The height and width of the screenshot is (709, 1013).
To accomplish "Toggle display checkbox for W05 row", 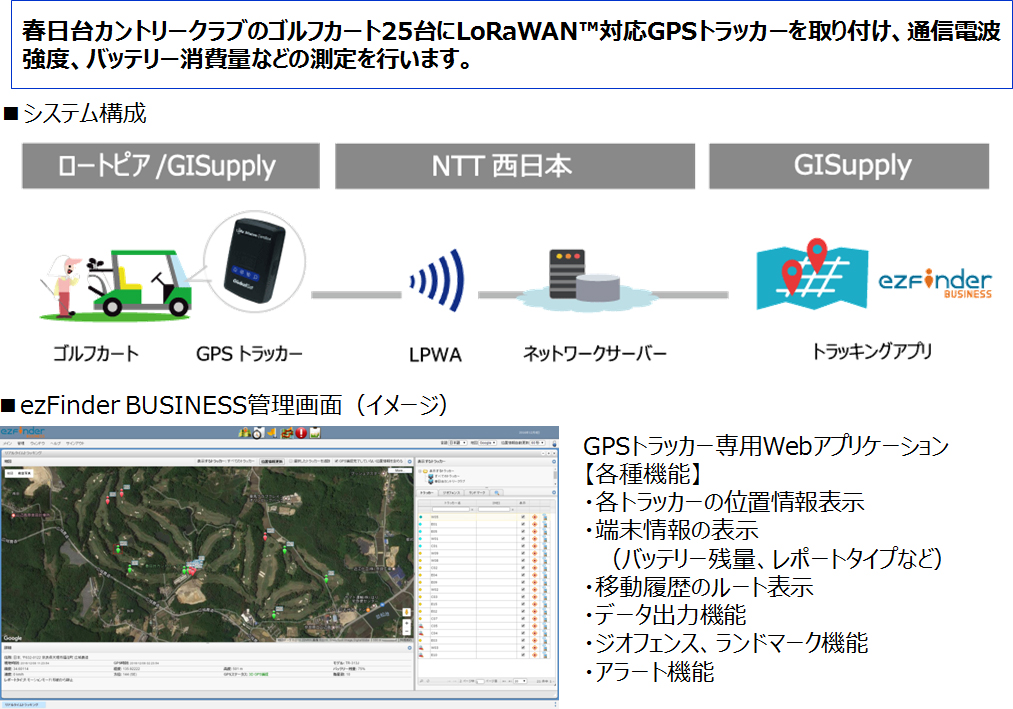I will click(x=523, y=517).
